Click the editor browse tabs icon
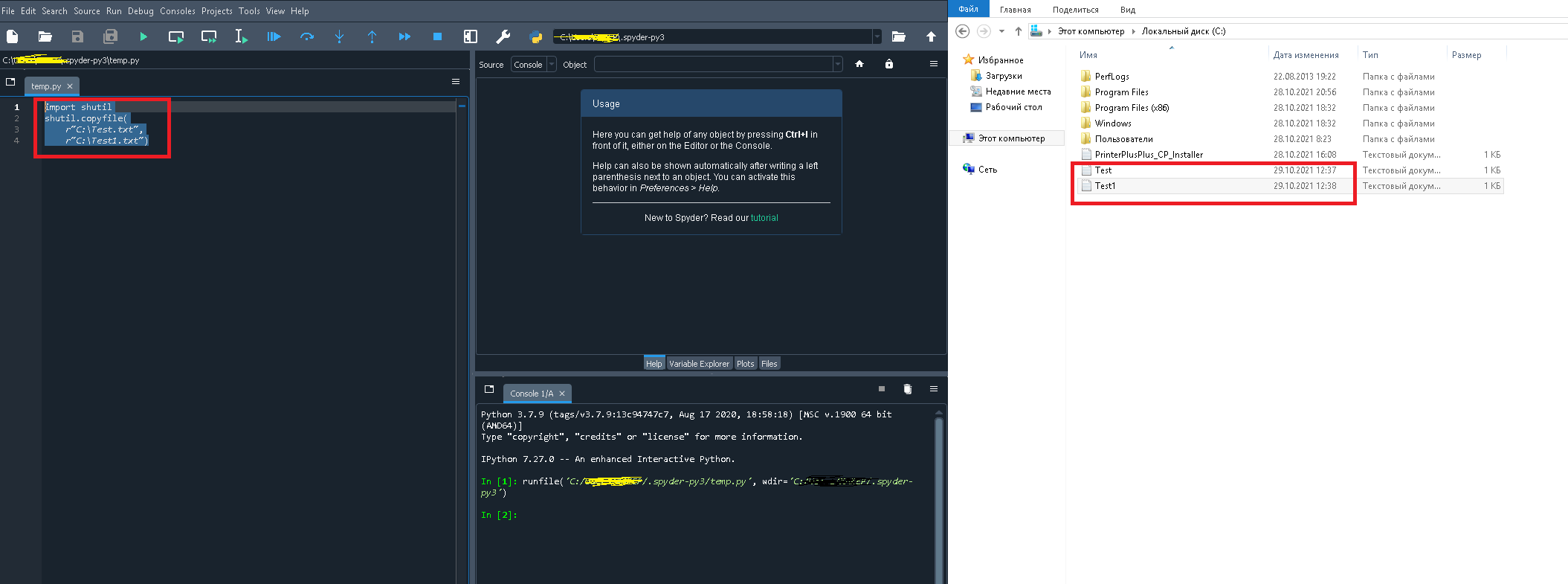Viewport: 1568px width, 584px height. click(x=10, y=82)
